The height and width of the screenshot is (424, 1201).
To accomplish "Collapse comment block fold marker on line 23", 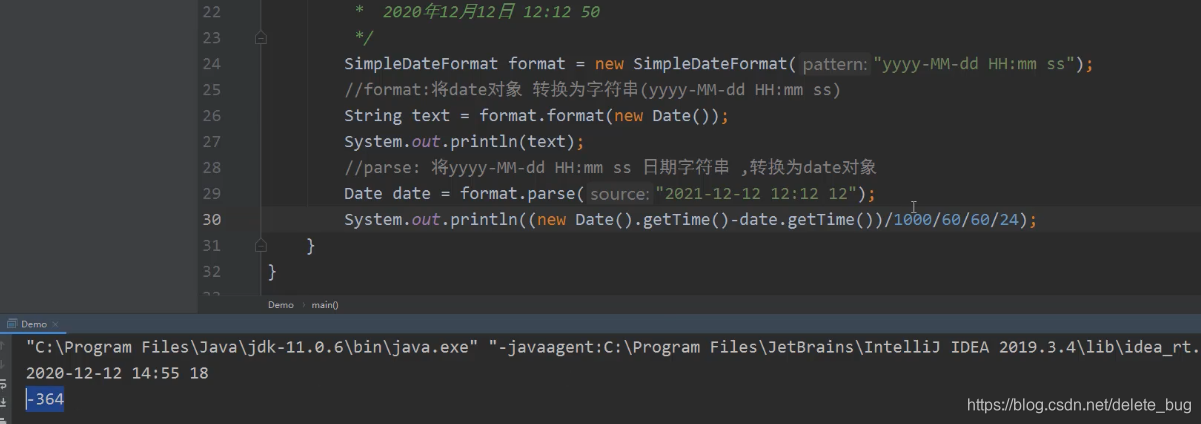I will [x=261, y=38].
